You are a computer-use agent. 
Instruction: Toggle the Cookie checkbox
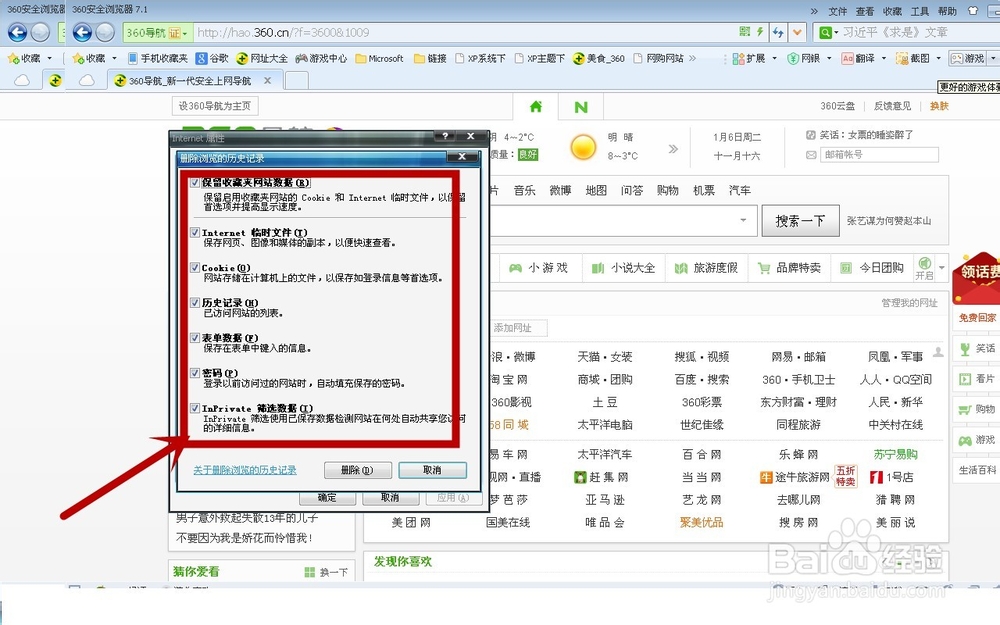[x=195, y=268]
